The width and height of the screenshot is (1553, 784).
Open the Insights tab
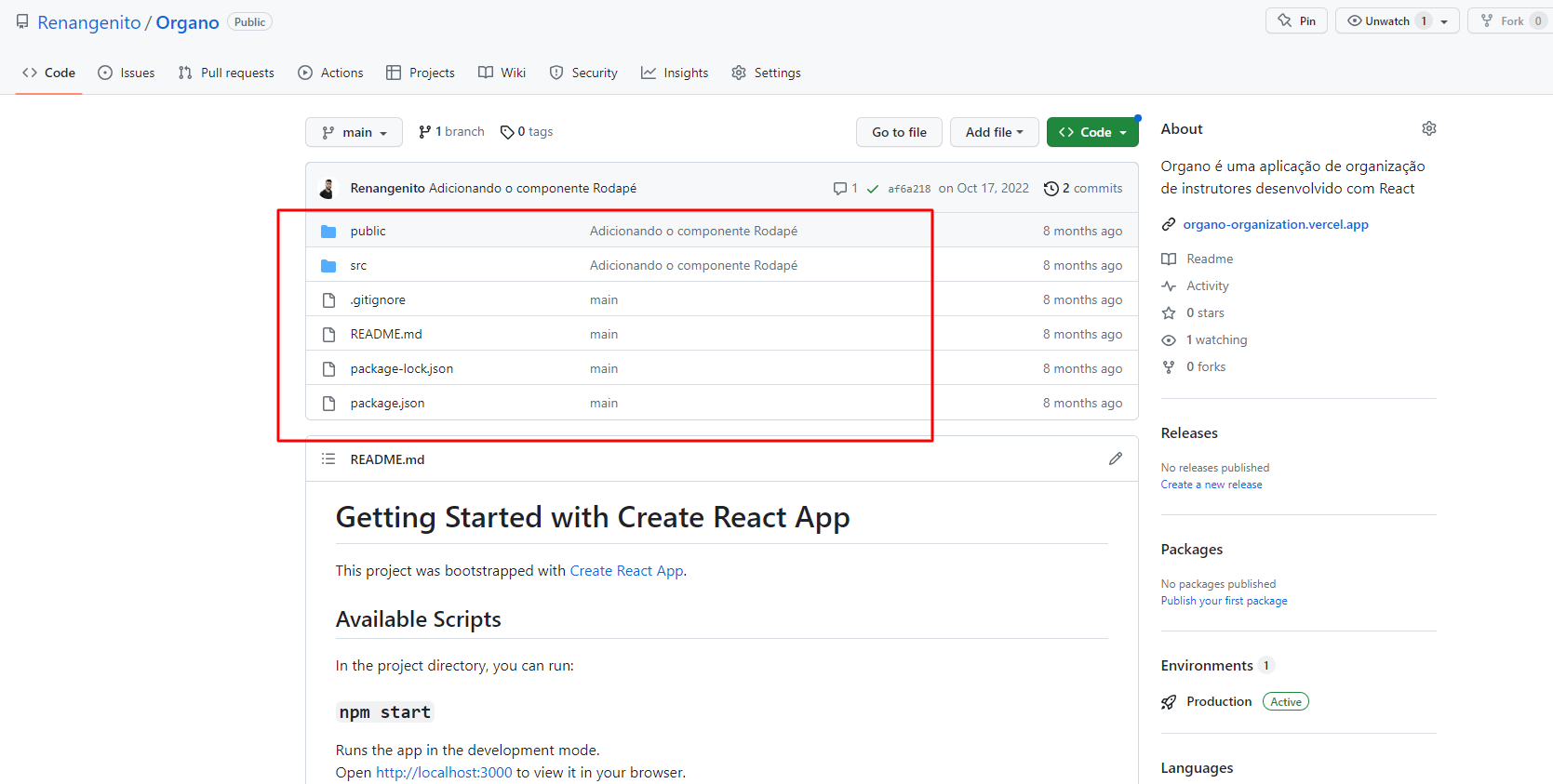tap(675, 73)
